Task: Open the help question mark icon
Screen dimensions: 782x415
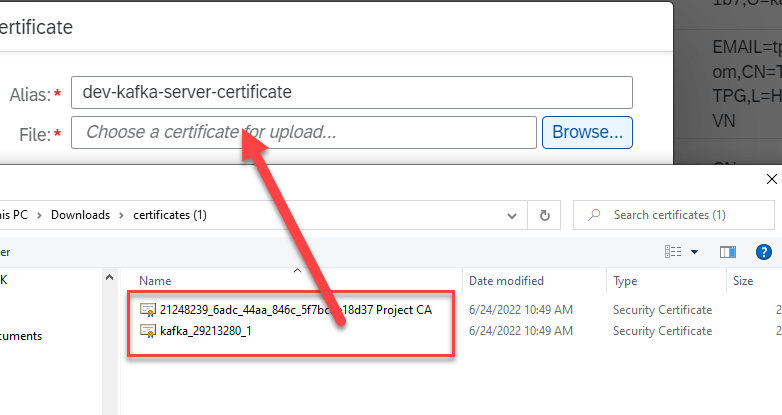Action: 764,252
